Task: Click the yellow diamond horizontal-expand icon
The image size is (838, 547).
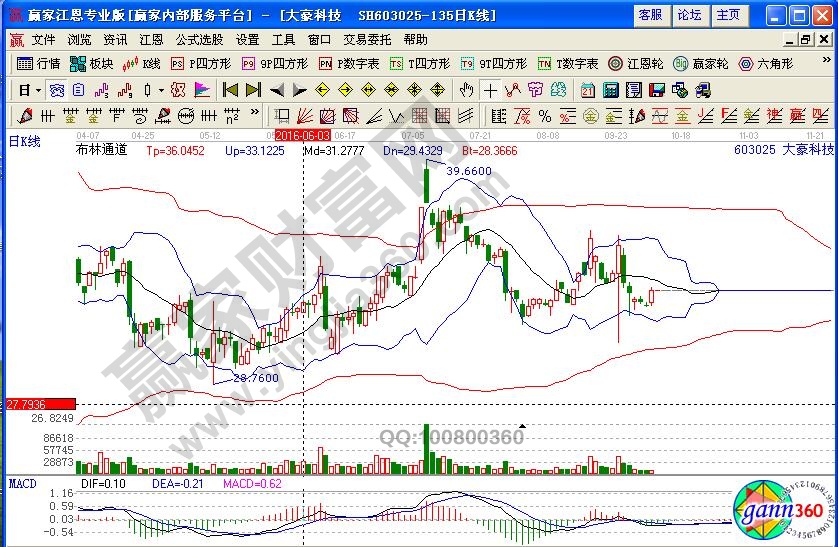Action: coord(369,90)
